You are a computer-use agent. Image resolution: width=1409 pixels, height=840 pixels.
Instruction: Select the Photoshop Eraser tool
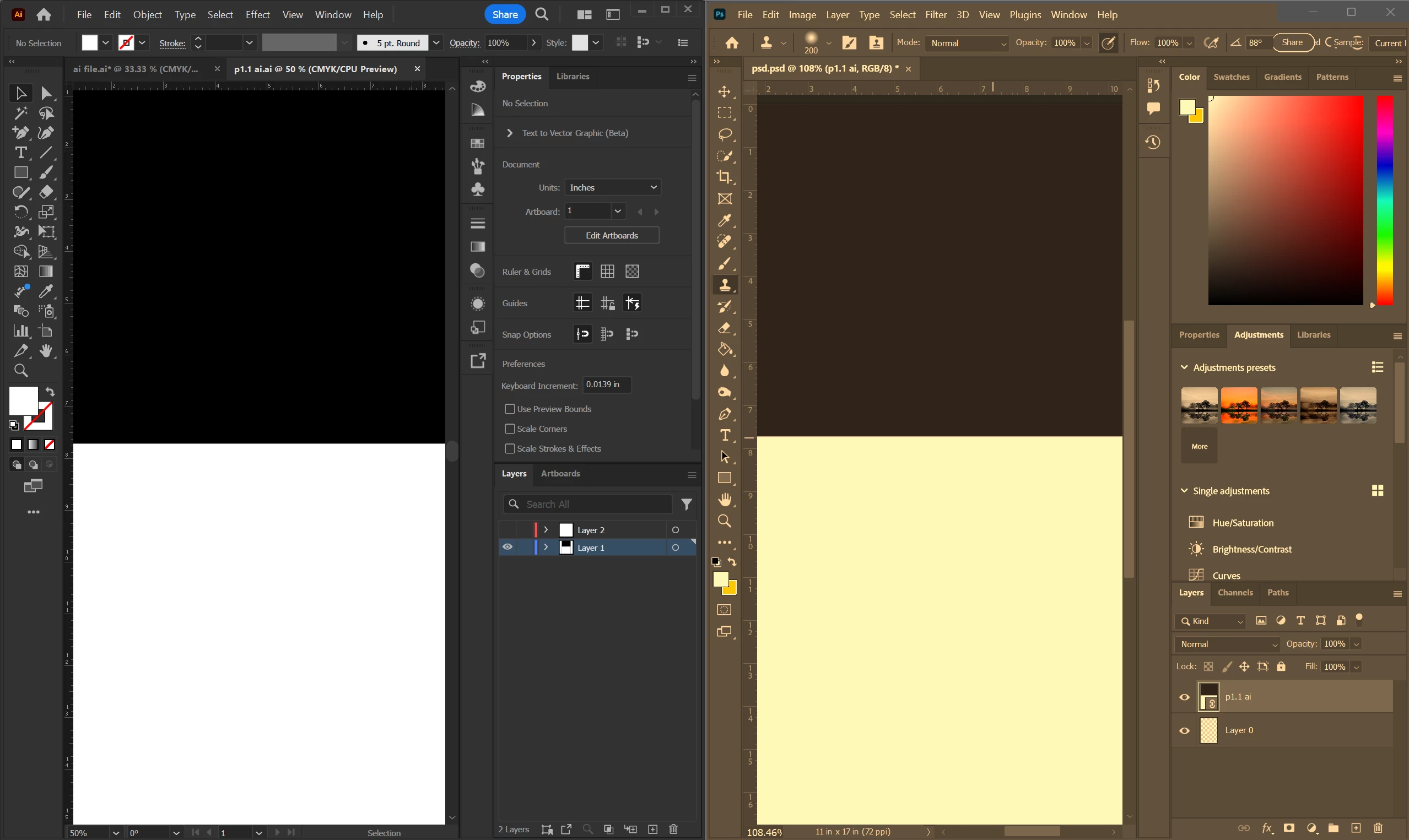[725, 328]
